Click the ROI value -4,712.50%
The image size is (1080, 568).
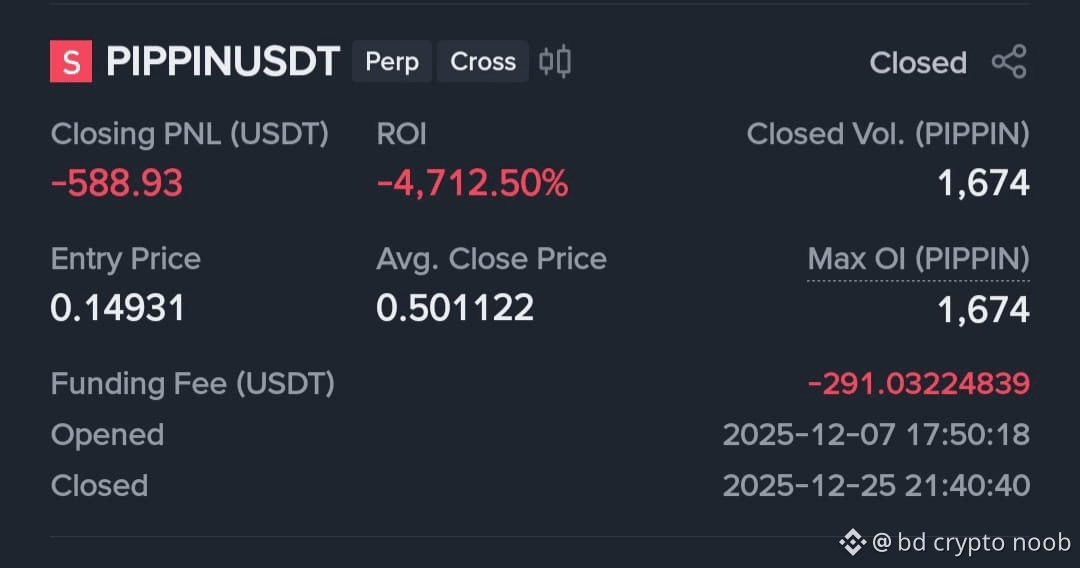[472, 183]
